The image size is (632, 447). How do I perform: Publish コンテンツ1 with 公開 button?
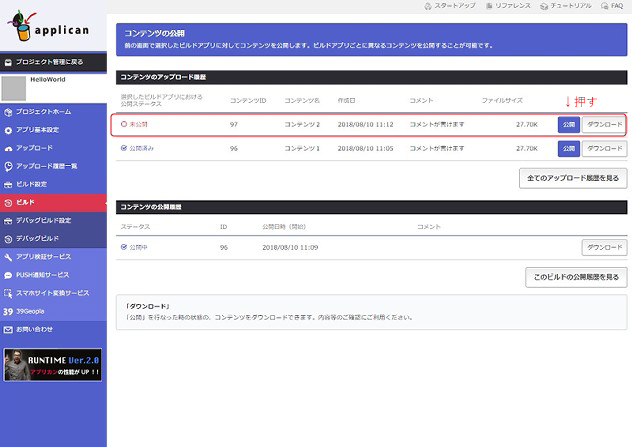point(569,149)
